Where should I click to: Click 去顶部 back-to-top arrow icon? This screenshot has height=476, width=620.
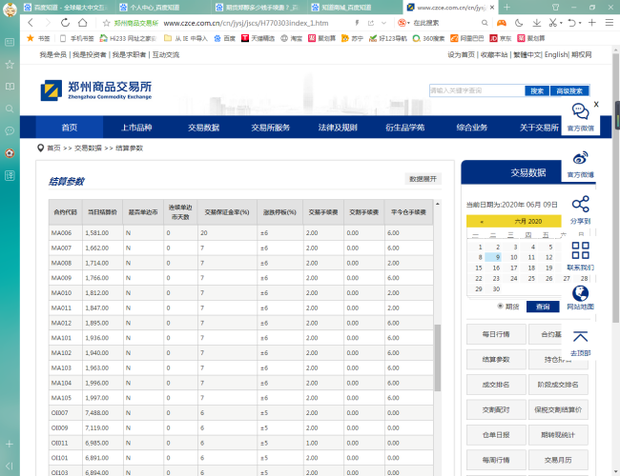tap(580, 338)
